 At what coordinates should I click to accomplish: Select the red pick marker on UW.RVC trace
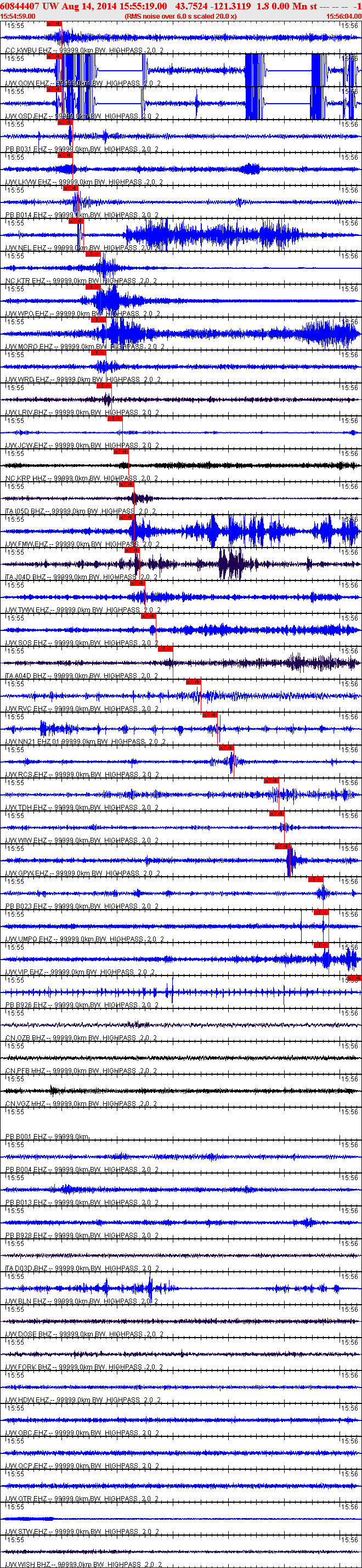(x=194, y=682)
